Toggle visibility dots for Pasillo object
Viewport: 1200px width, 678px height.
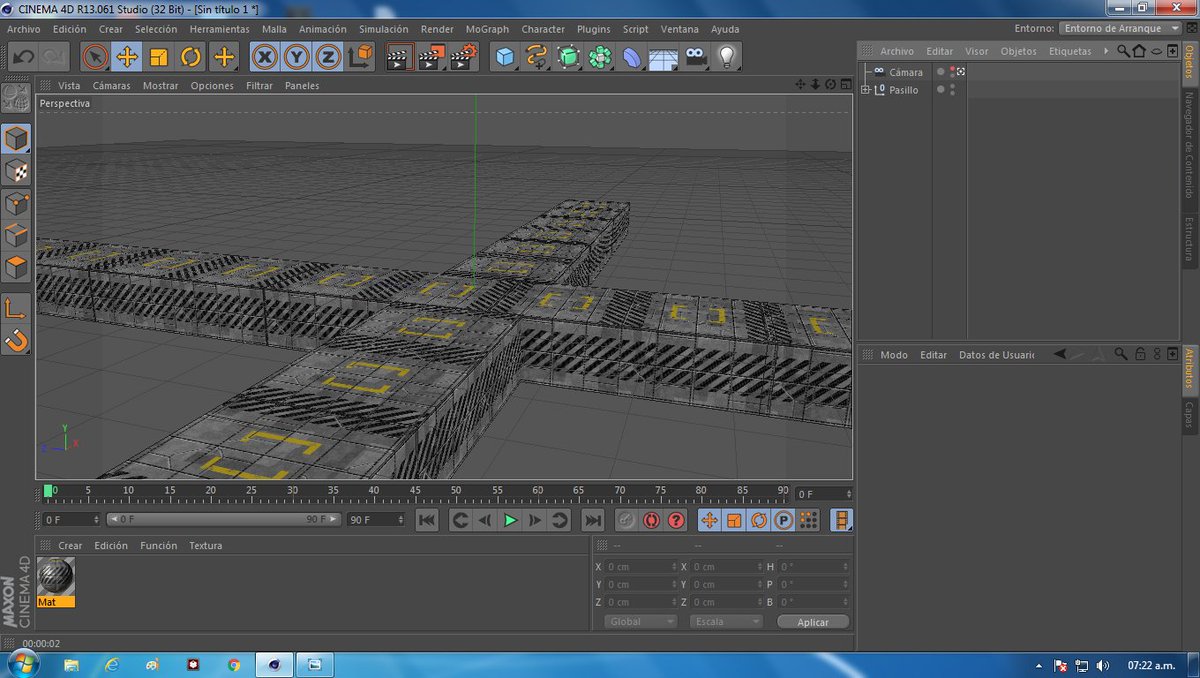coord(952,90)
